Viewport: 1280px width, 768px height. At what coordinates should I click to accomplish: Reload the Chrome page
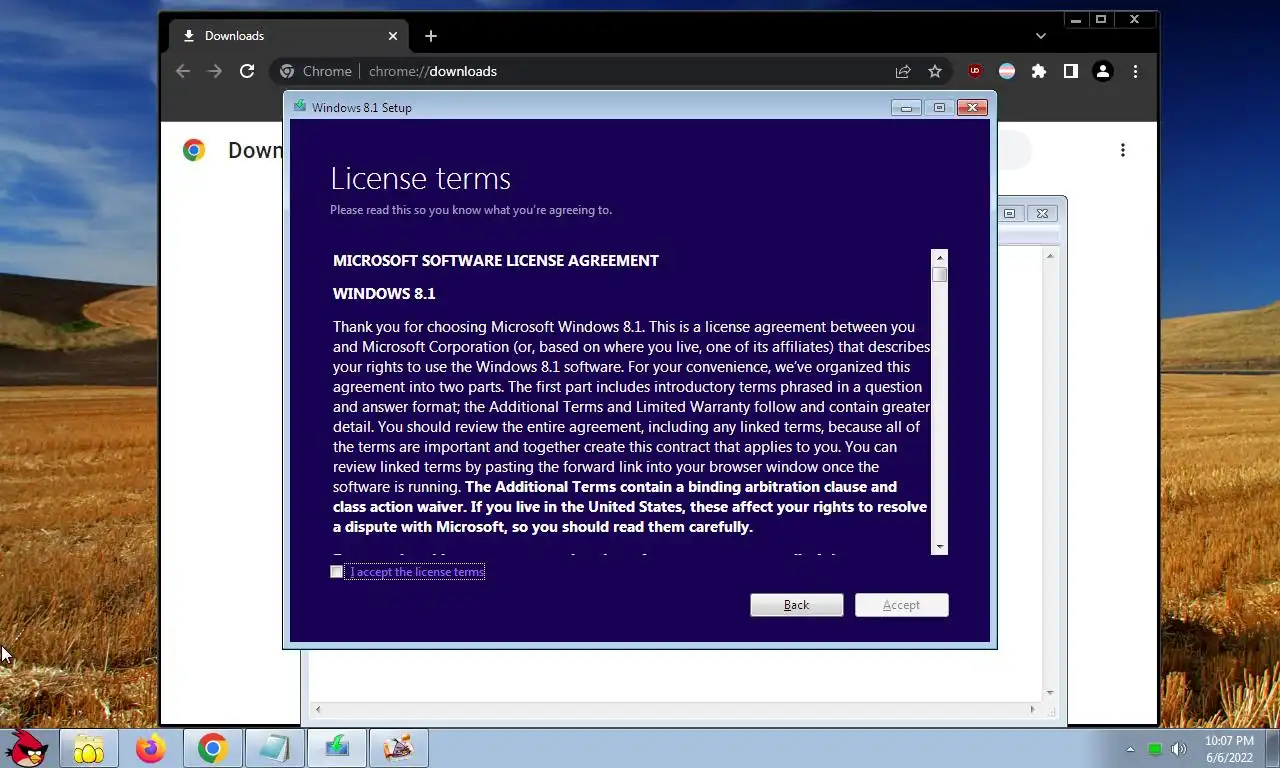[x=247, y=71]
